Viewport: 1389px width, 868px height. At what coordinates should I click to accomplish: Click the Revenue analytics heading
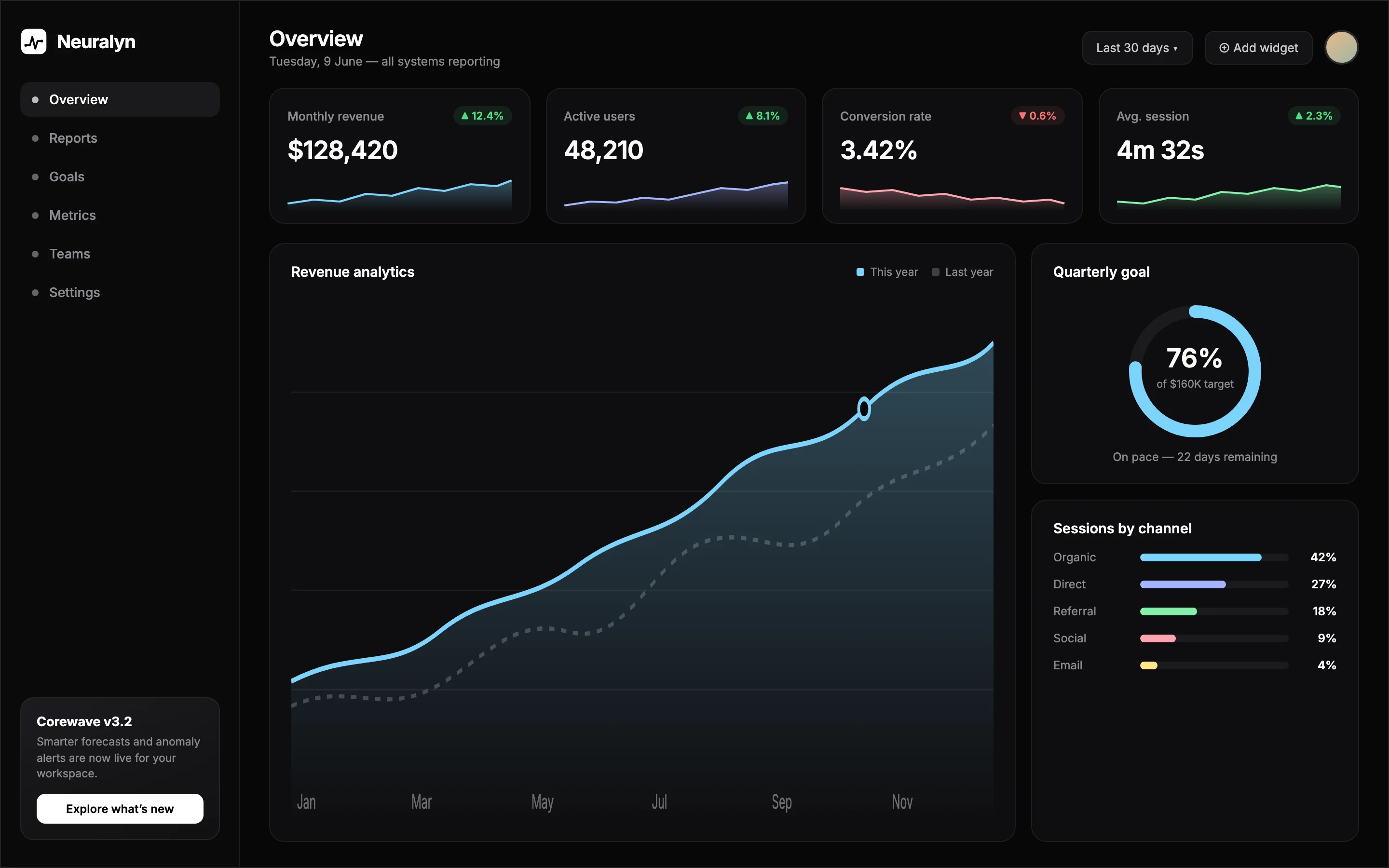point(353,272)
